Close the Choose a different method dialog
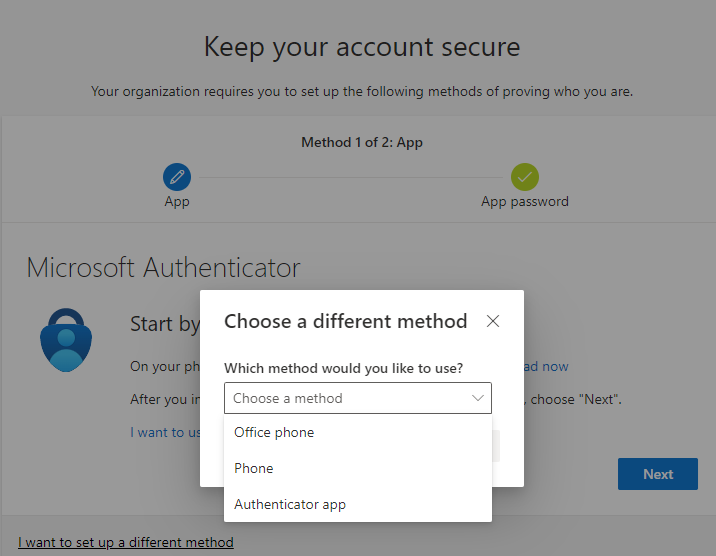 click(493, 321)
